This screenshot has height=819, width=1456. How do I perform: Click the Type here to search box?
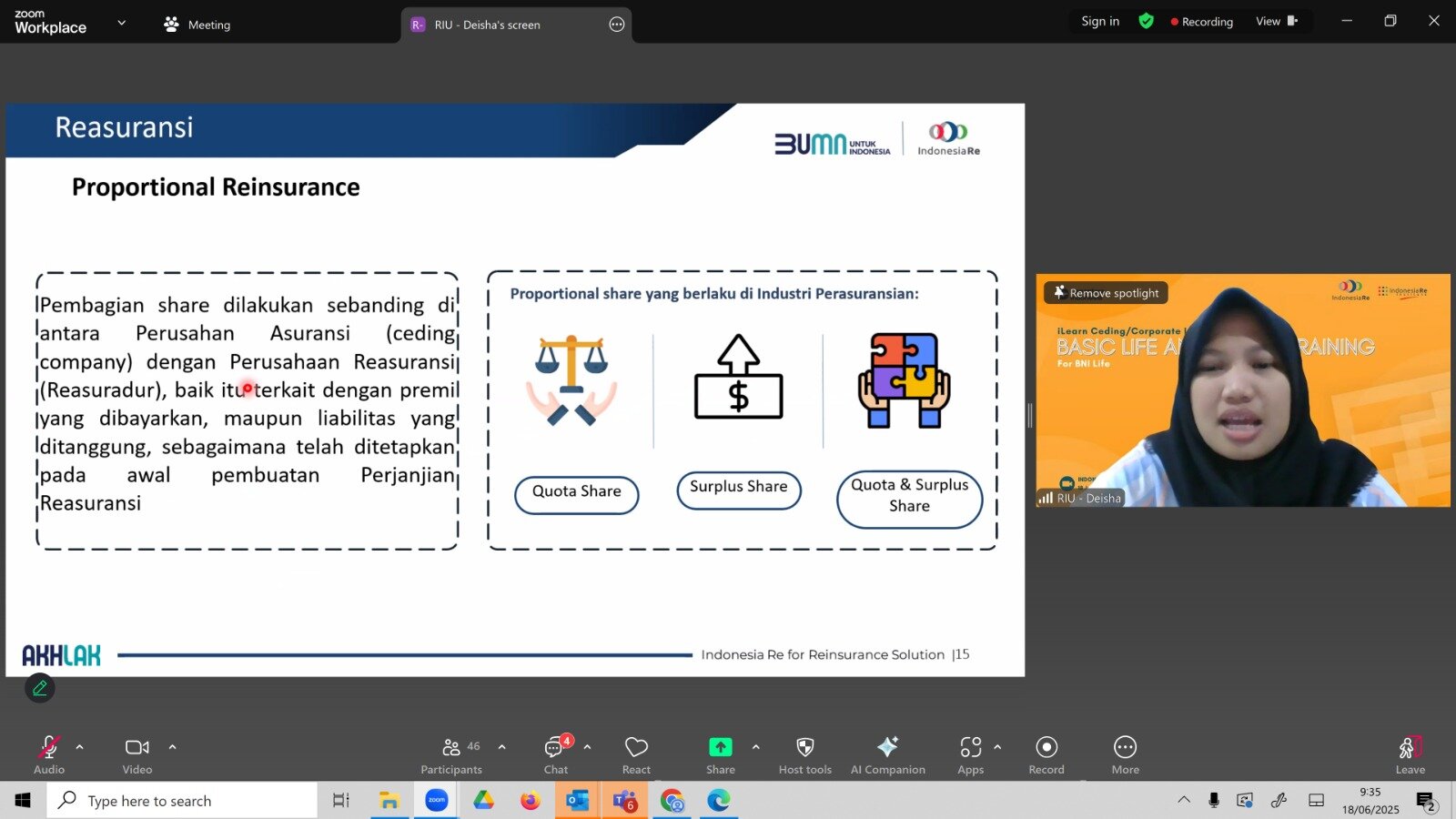coord(182,801)
